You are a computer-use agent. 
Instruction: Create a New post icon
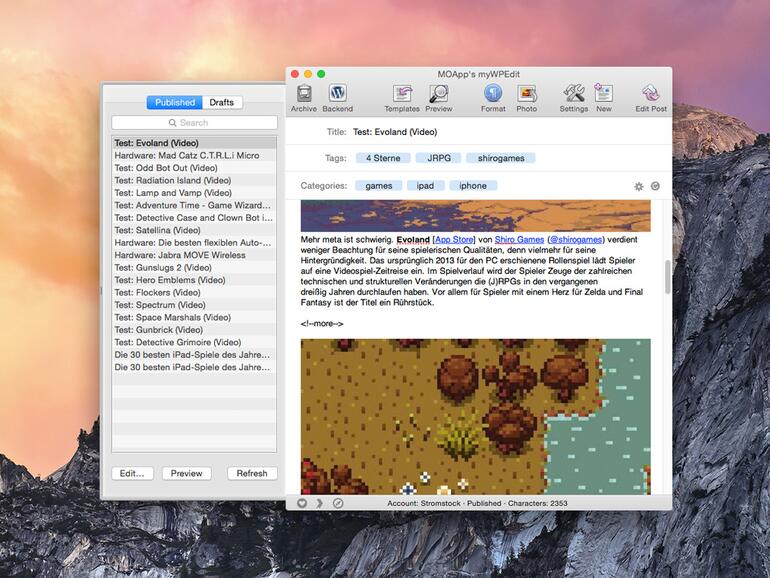(604, 93)
